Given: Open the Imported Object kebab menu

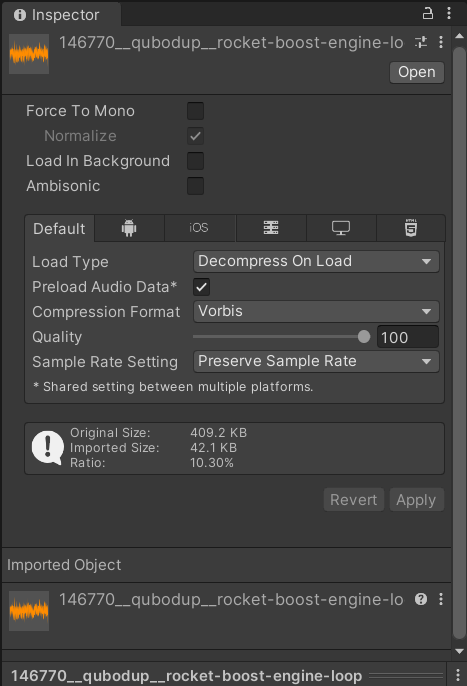Looking at the screenshot, I should [441, 599].
